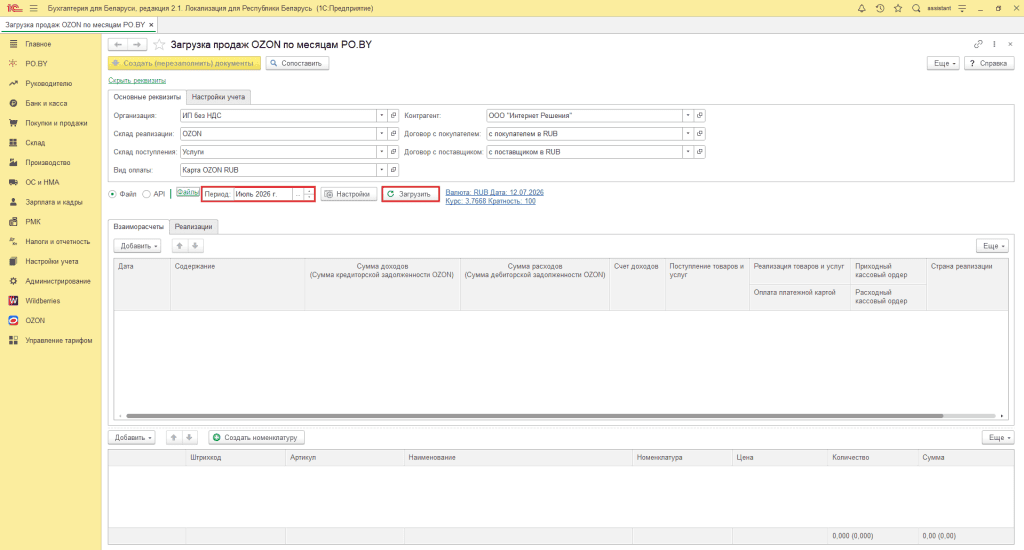
Task: Open Валюта: RUB Дата link
Action: click(x=494, y=192)
